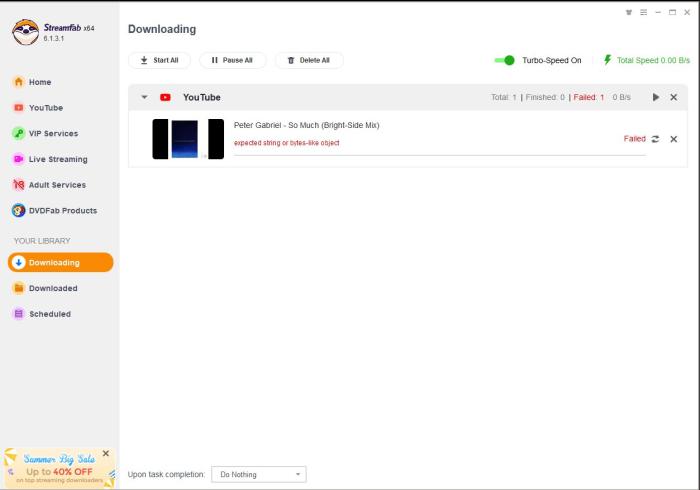Click the shirt skin icon in title bar
Image resolution: width=700 pixels, height=490 pixels.
[x=629, y=13]
